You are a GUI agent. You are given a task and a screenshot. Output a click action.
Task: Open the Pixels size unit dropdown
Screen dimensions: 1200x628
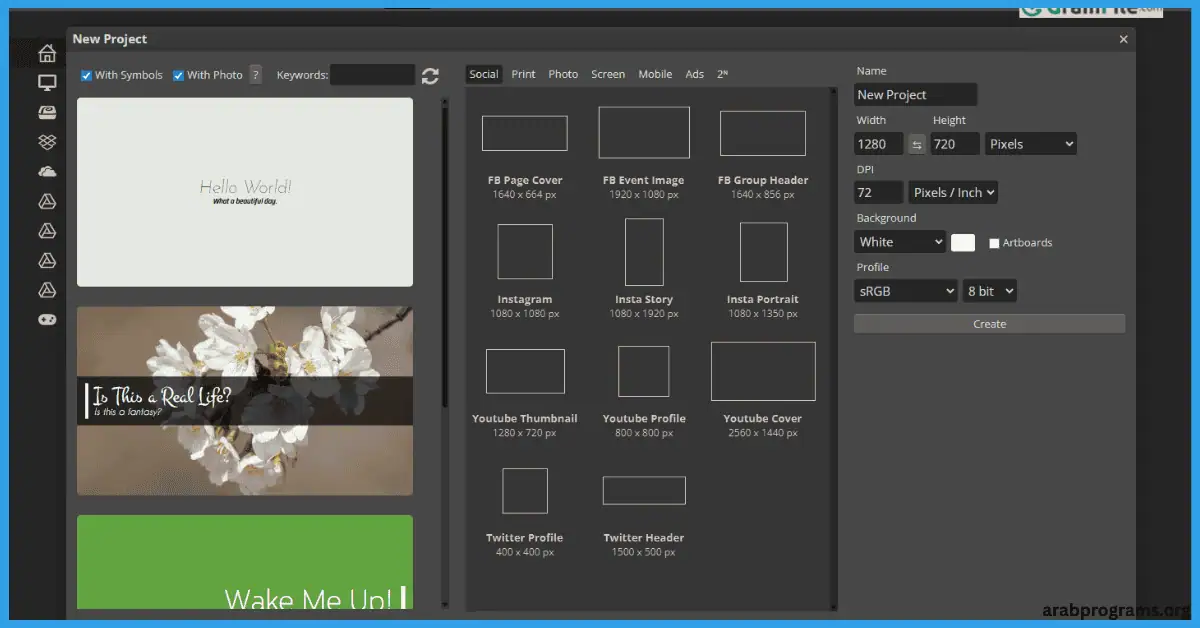[x=1031, y=144]
